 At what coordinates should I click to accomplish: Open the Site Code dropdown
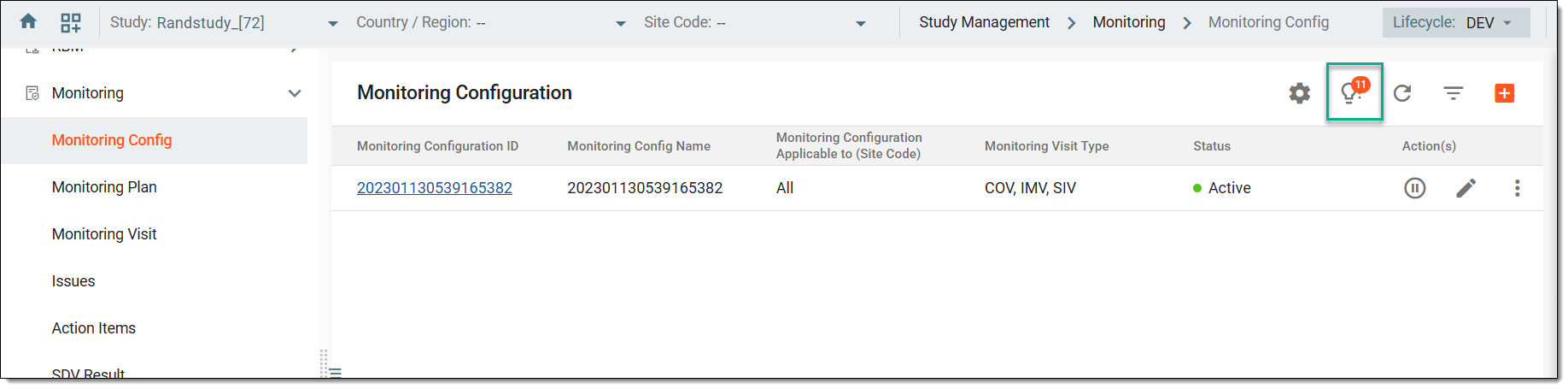pyautogui.click(x=755, y=23)
